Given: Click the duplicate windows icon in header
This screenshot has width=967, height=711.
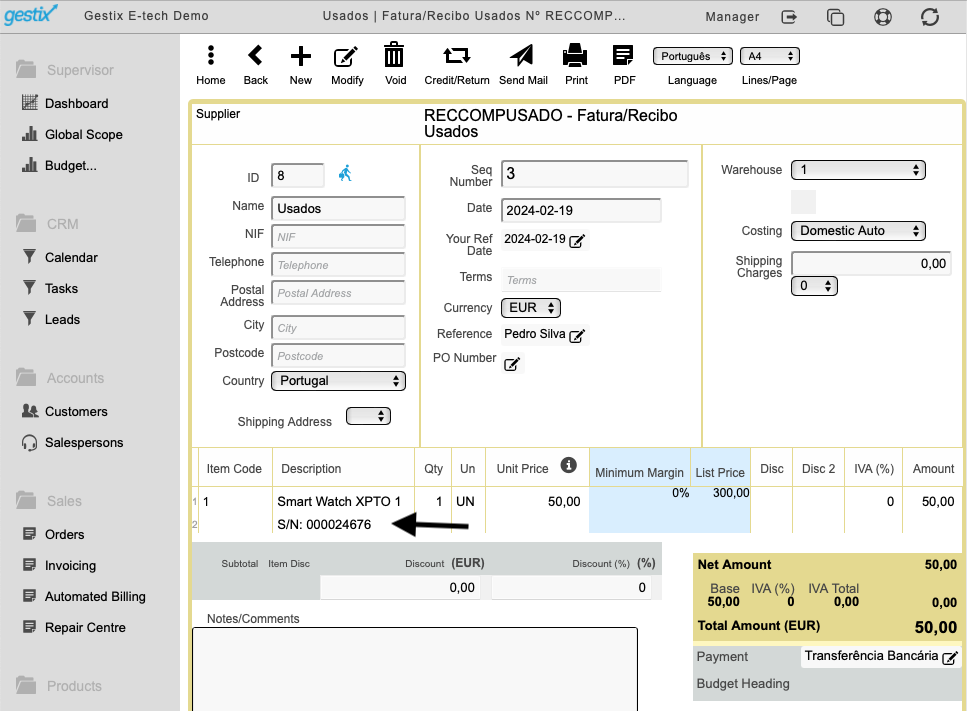Looking at the screenshot, I should pos(836,17).
